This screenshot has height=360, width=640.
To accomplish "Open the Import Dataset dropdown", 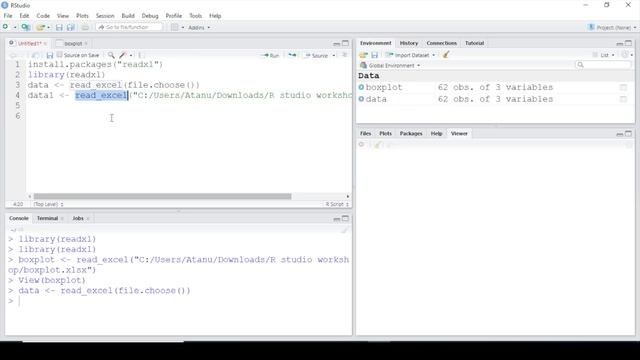I will pyautogui.click(x=411, y=55).
